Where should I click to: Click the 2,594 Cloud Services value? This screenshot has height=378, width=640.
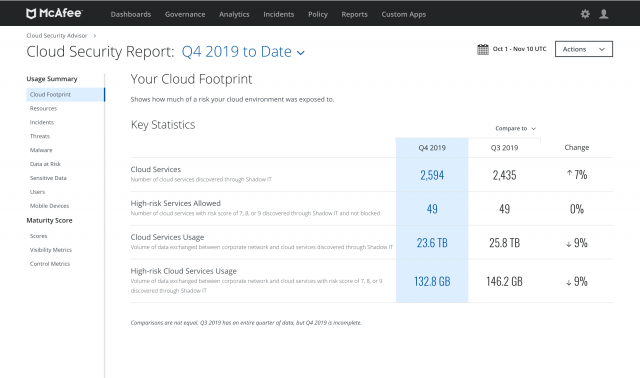432,175
